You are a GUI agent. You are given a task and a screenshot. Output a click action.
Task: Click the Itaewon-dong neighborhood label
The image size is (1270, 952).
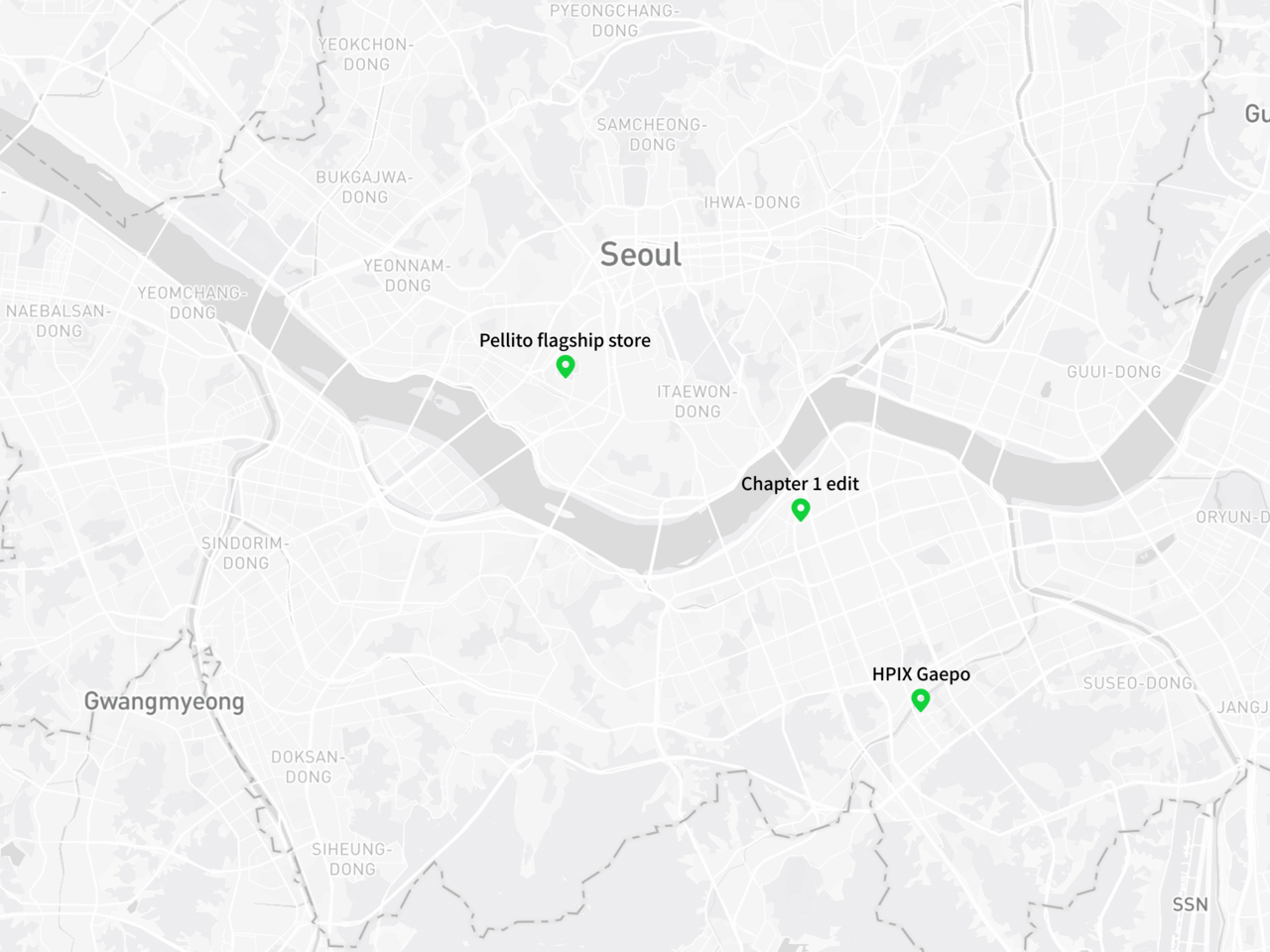(698, 402)
